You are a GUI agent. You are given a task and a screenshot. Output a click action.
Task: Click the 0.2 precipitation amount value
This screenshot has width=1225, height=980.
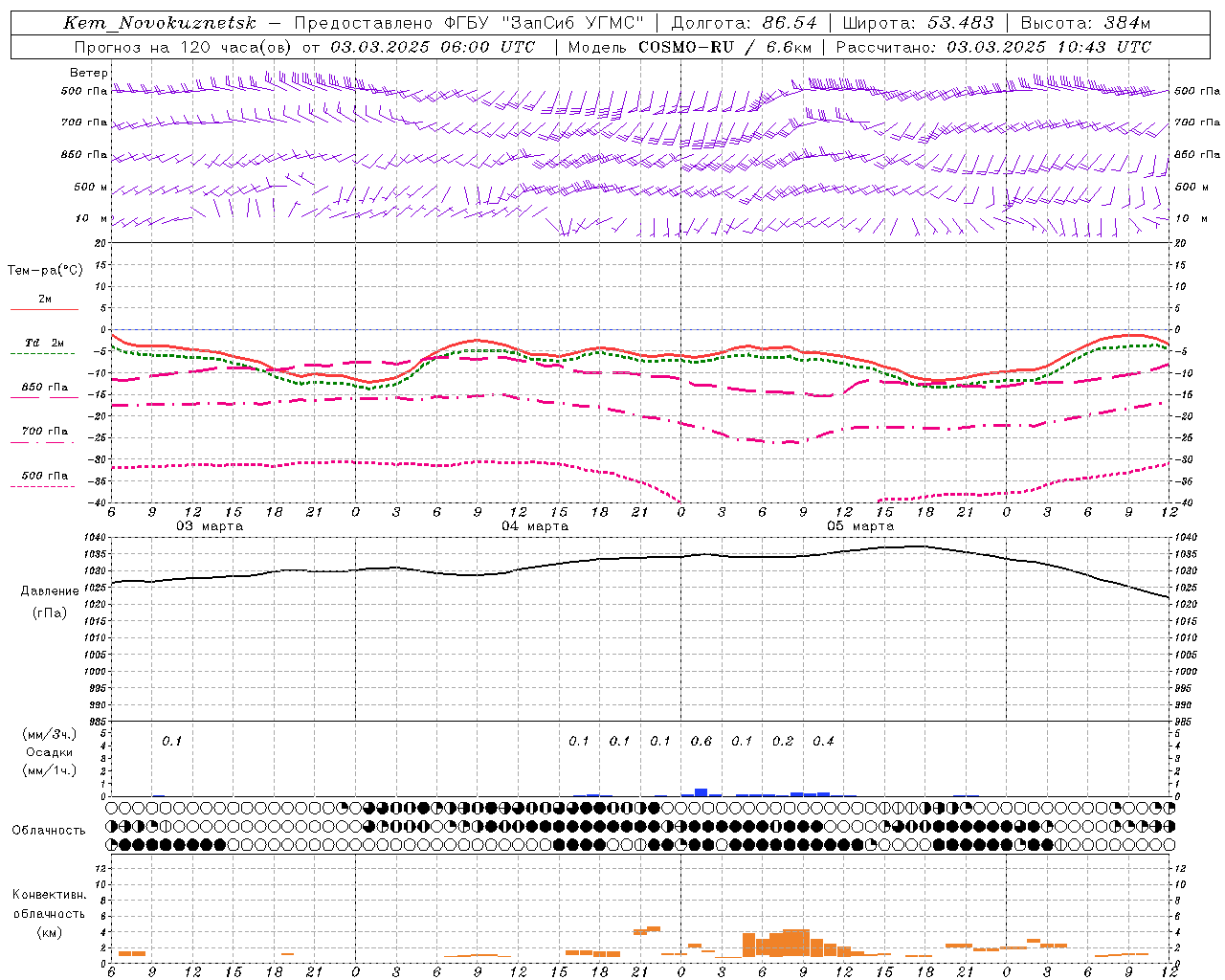783,741
